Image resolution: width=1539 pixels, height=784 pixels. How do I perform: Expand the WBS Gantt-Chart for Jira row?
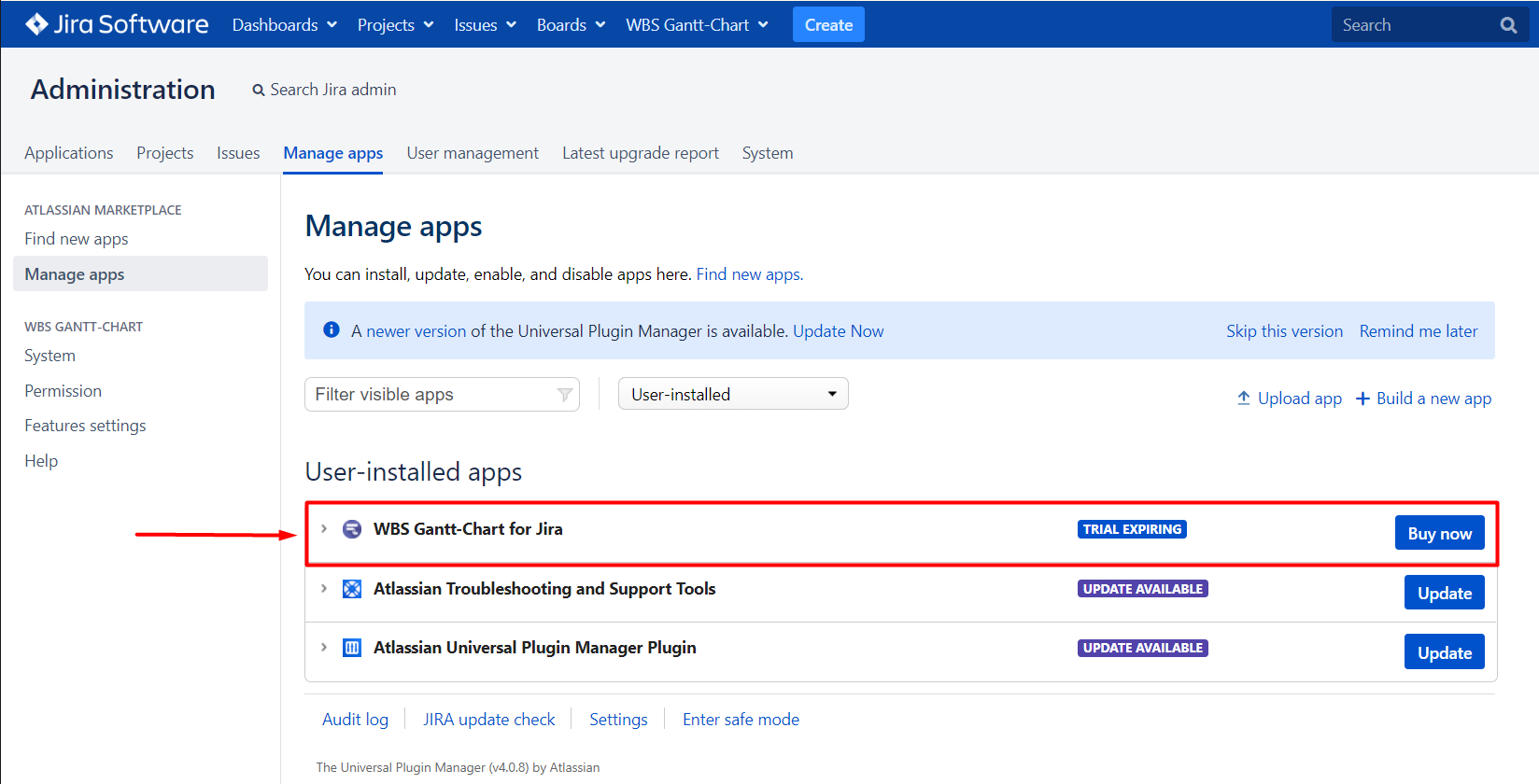pyautogui.click(x=324, y=529)
